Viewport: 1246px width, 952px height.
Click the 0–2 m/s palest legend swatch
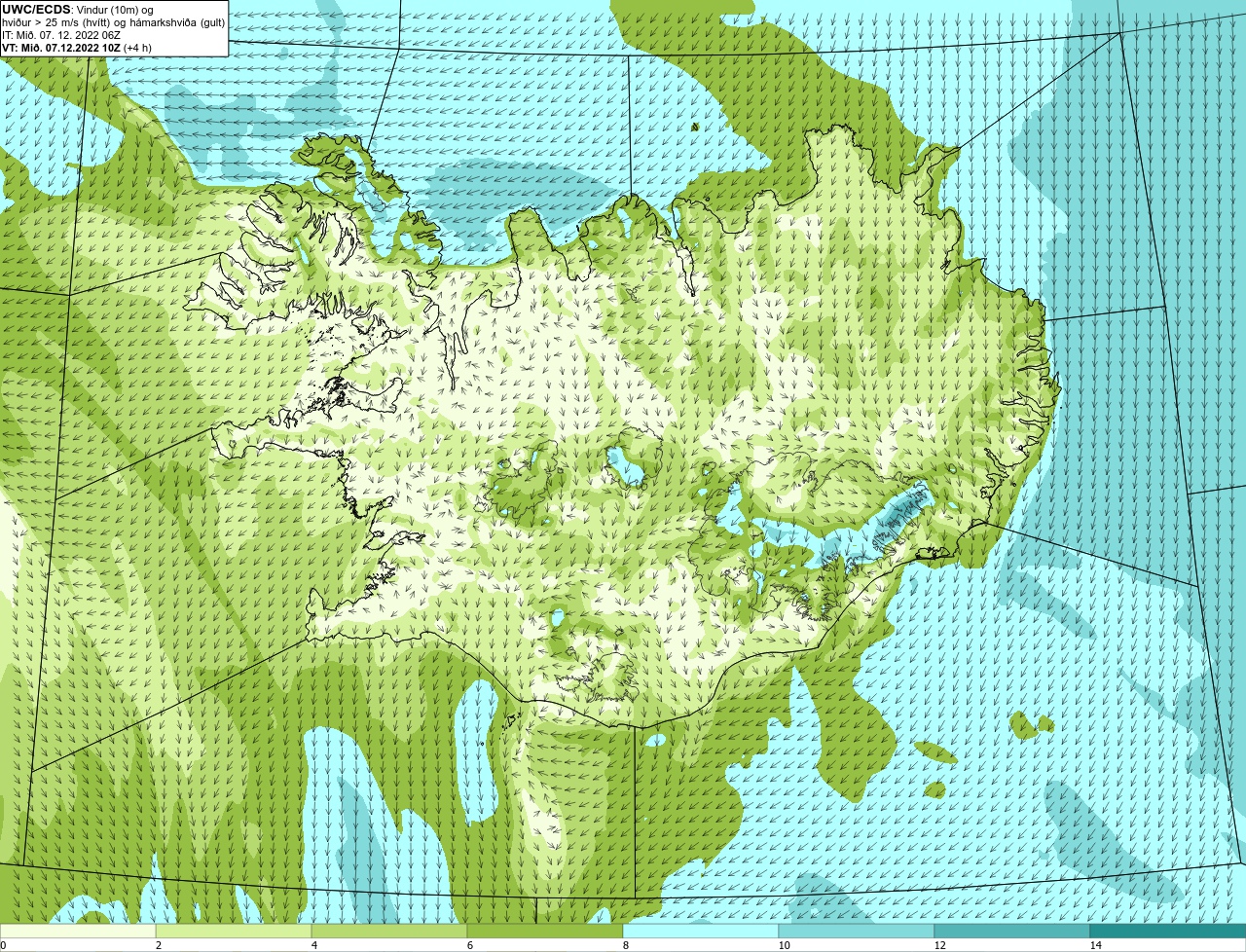[78, 931]
